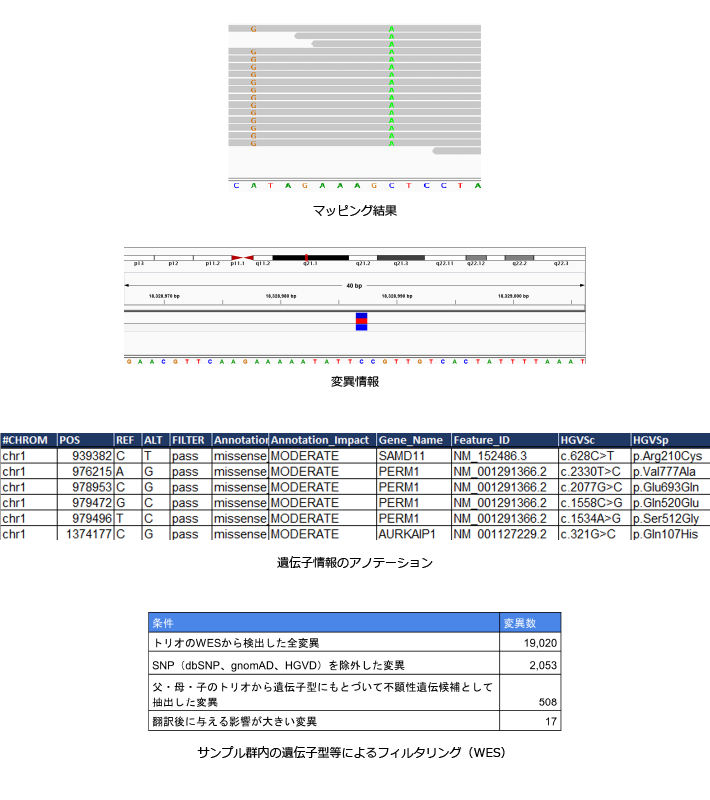Select the HGVSp column header
This screenshot has width=710, height=800.
[668, 440]
